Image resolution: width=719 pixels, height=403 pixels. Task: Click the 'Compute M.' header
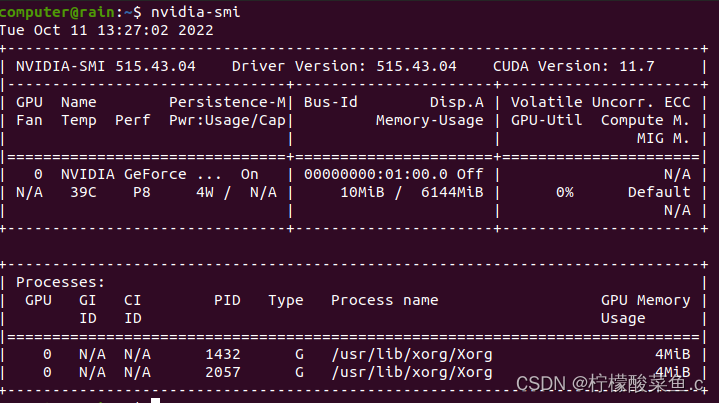645,121
